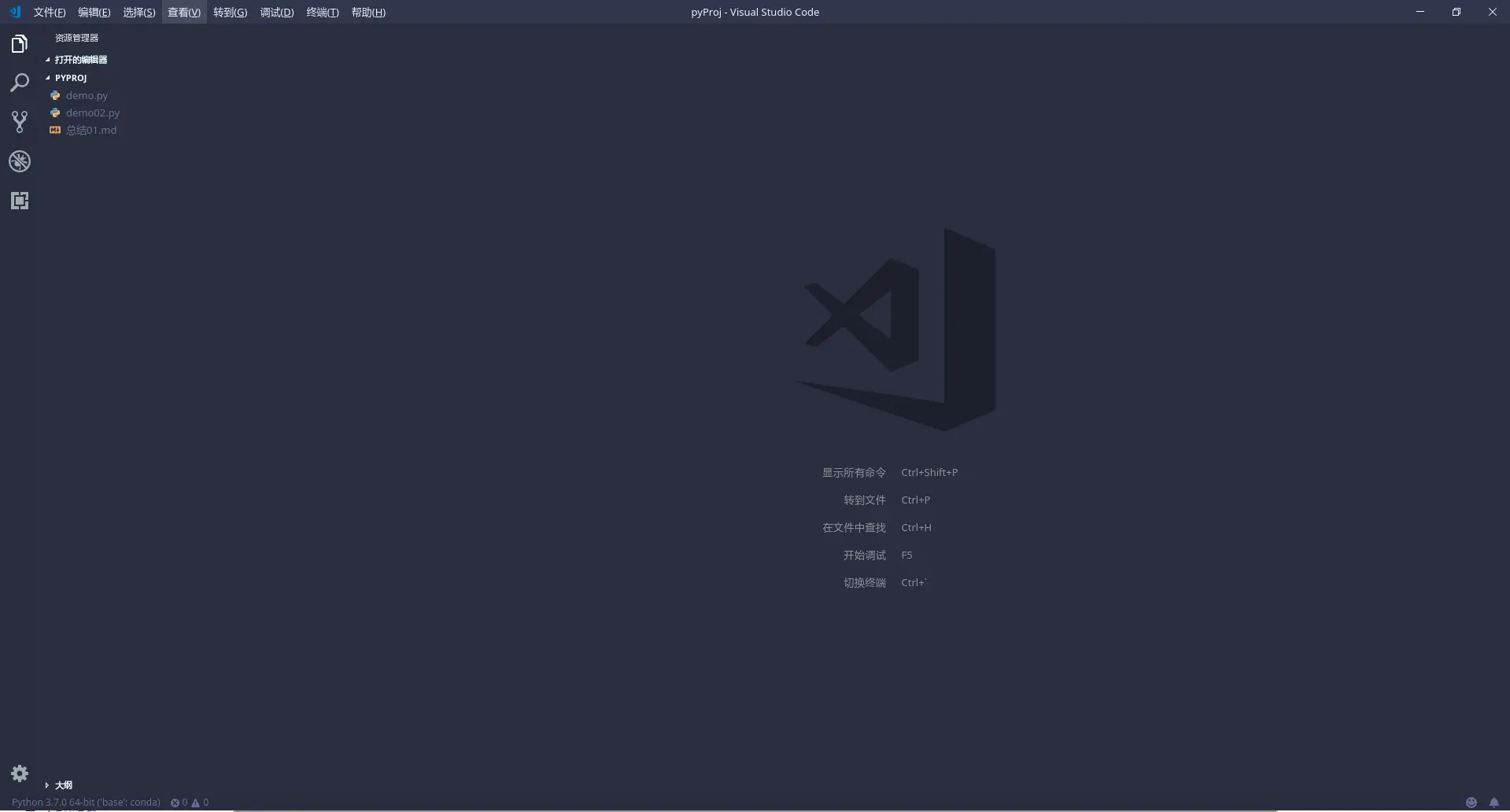The image size is (1510, 812).
Task: Click the VS Code logo in title bar
Action: (15, 12)
